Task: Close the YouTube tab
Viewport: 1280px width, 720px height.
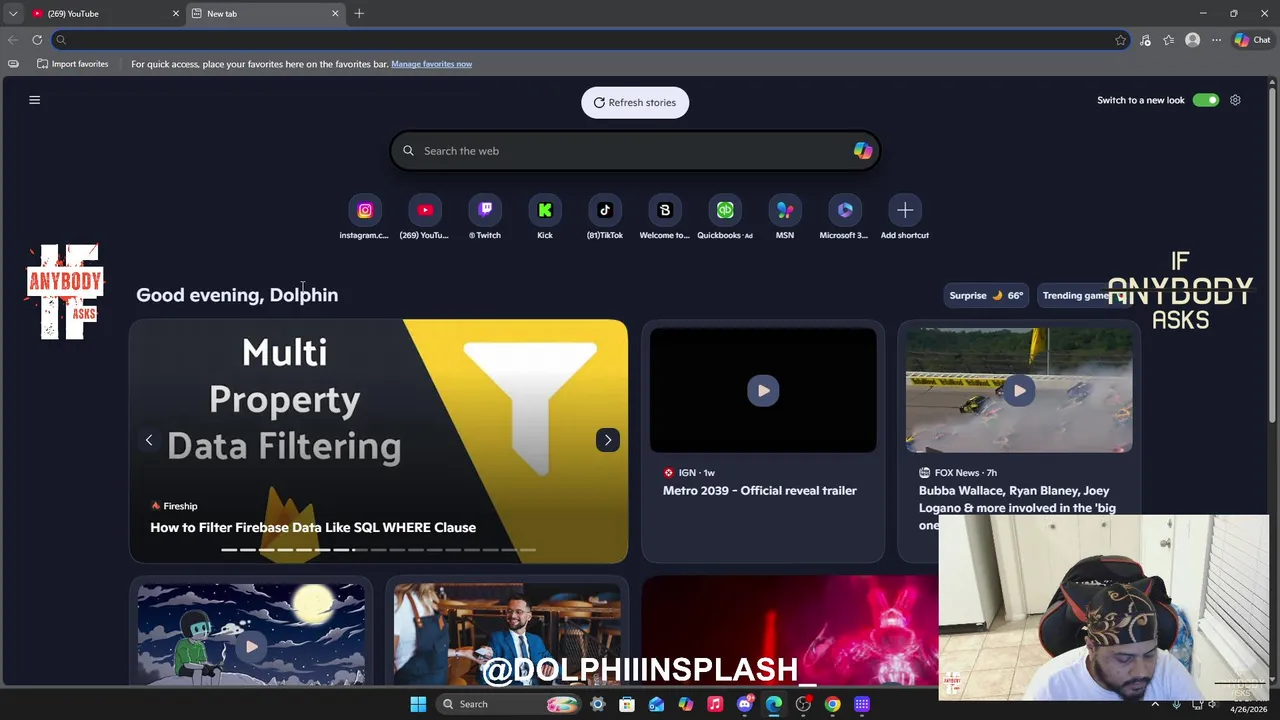Action: [176, 14]
